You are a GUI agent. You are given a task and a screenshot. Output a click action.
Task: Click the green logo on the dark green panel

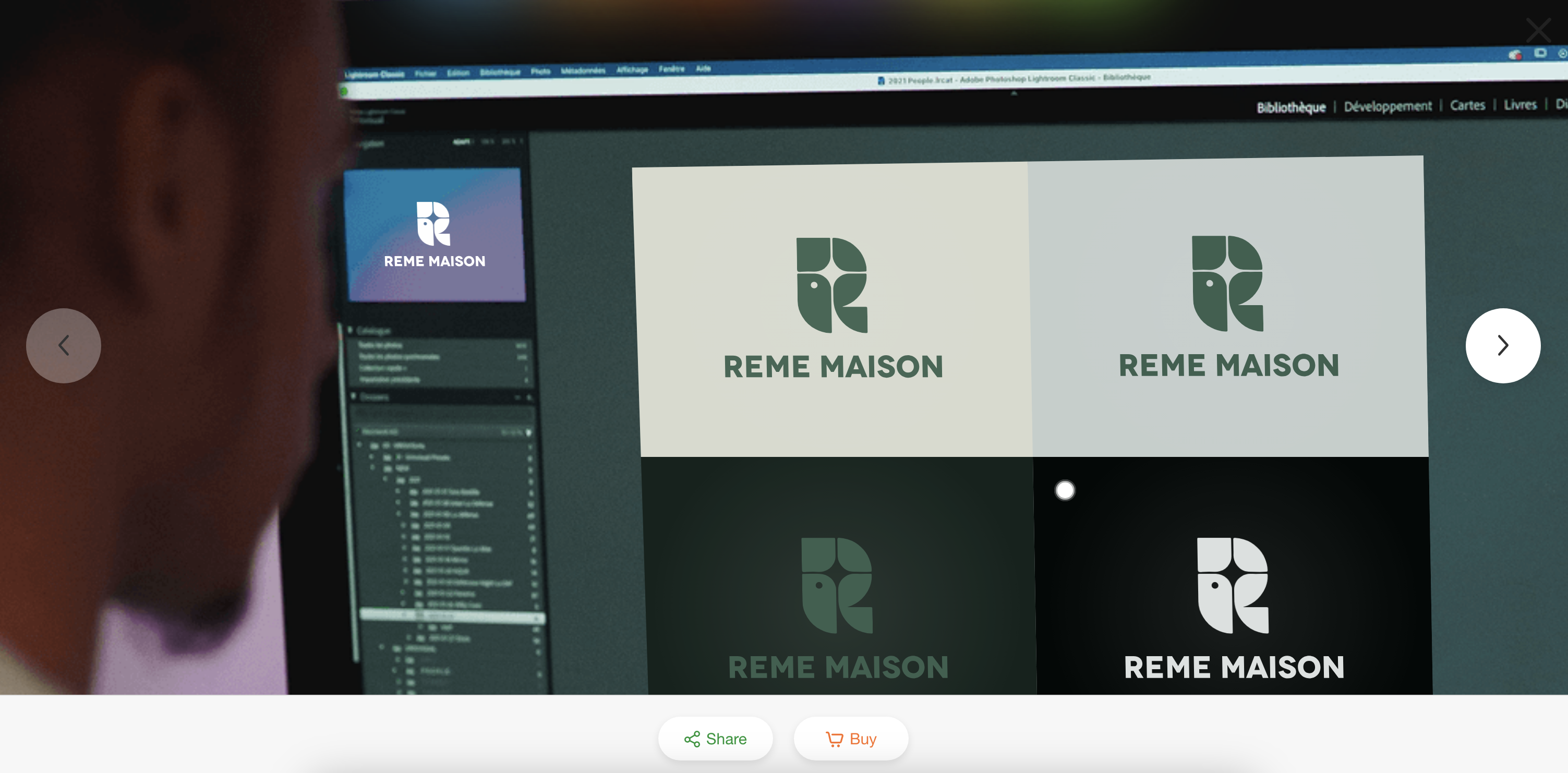pyautogui.click(x=838, y=609)
